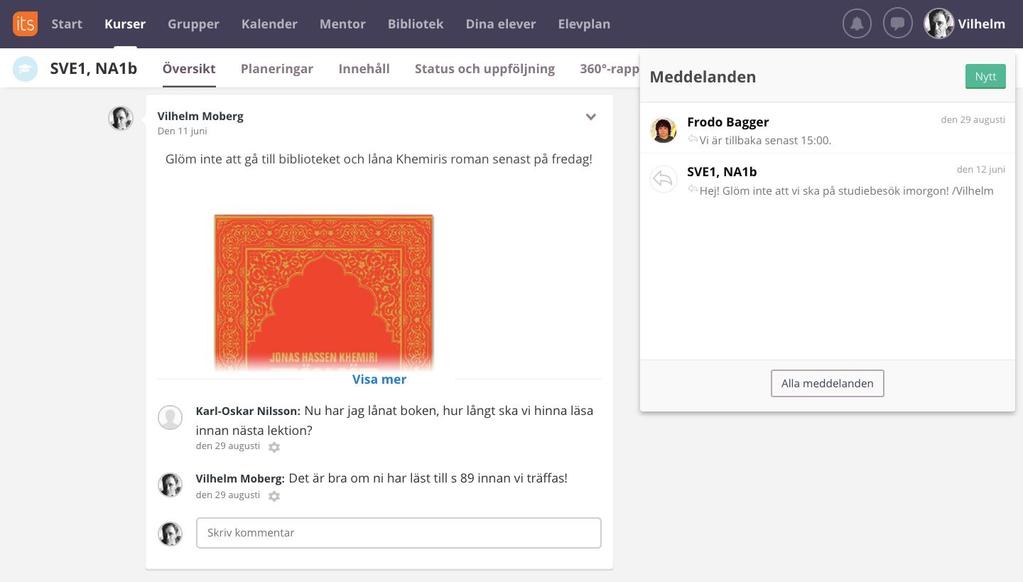
Task: Click the Vilhelm username in top bar
Action: (981, 24)
